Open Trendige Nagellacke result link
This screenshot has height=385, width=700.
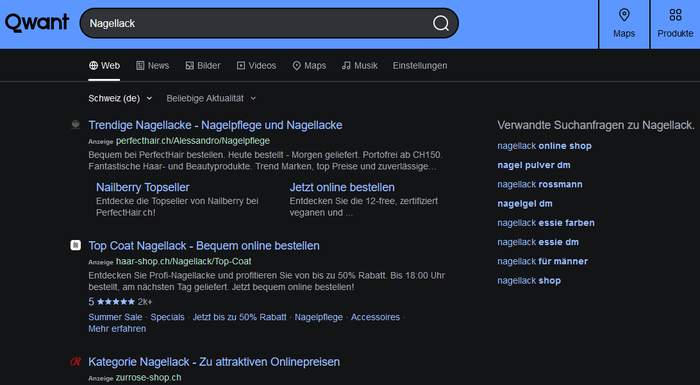coord(215,125)
